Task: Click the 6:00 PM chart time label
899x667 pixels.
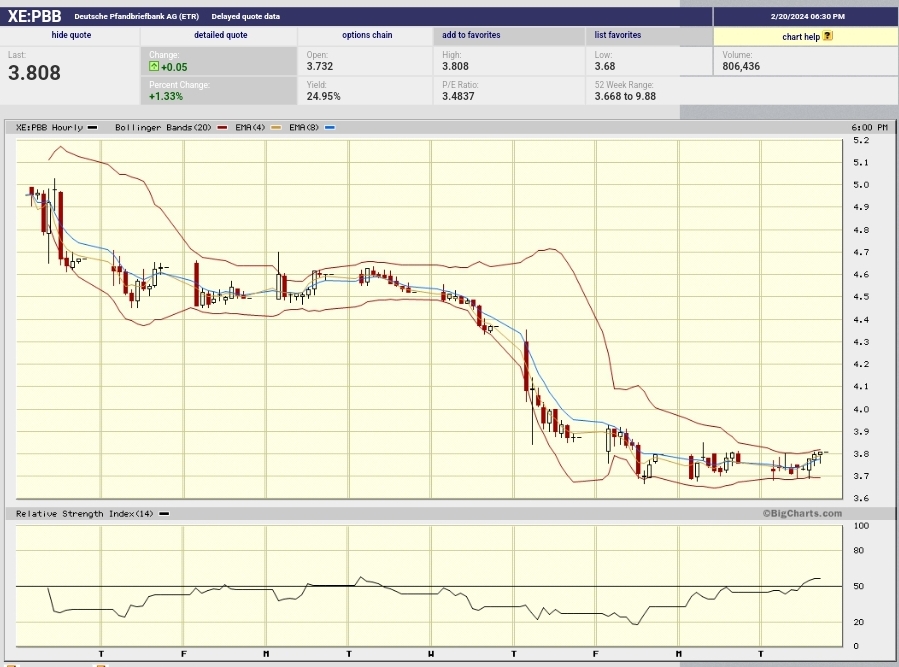Action: click(x=869, y=127)
